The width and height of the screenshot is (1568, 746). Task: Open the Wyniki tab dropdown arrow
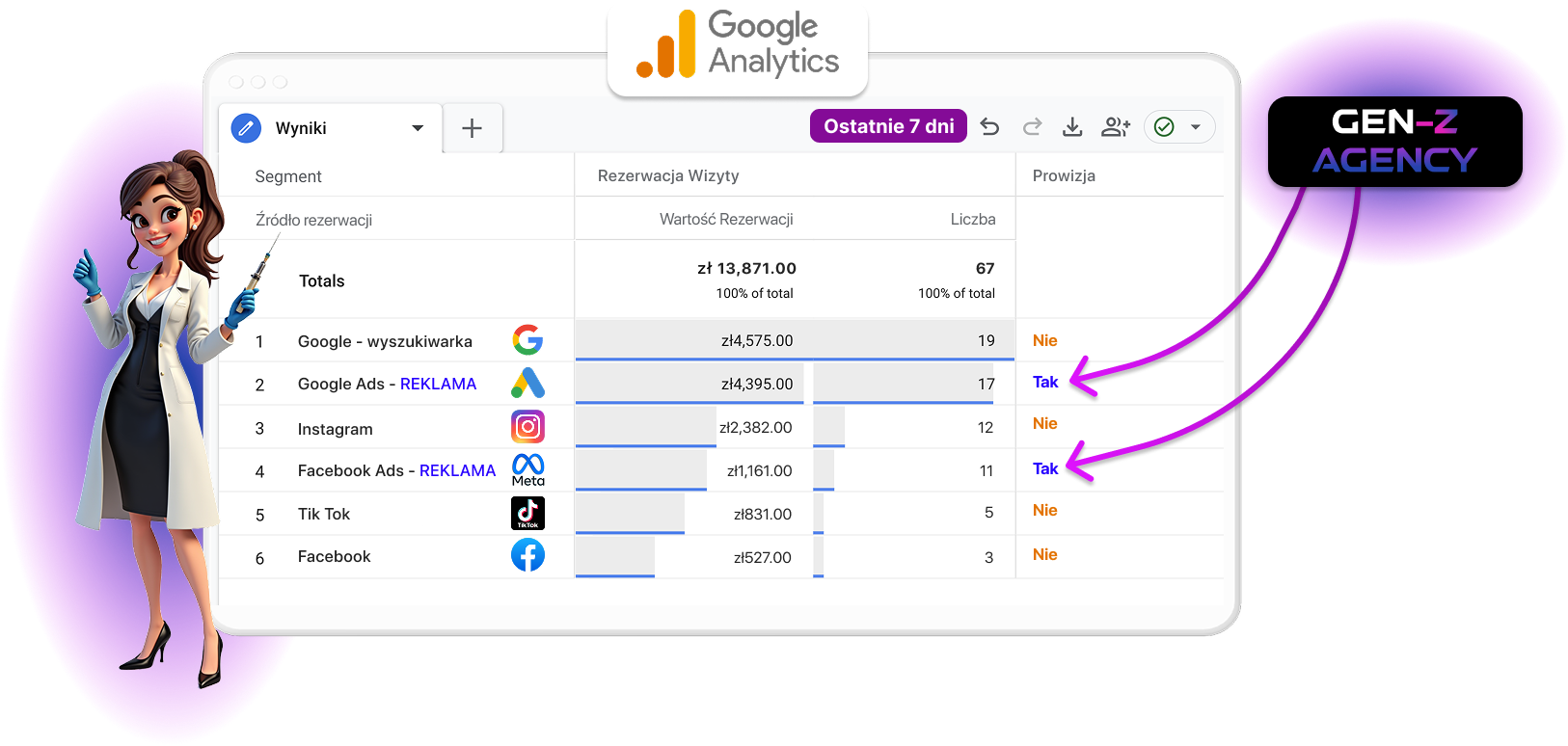point(418,128)
